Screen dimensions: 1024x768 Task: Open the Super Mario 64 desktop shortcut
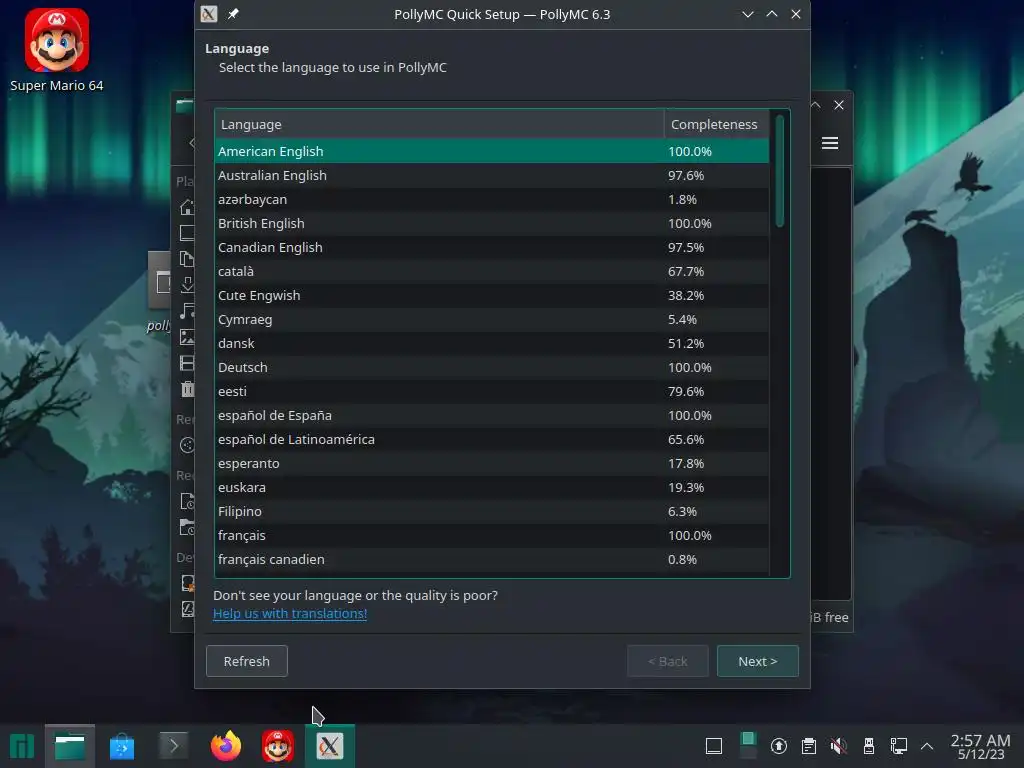pos(57,51)
